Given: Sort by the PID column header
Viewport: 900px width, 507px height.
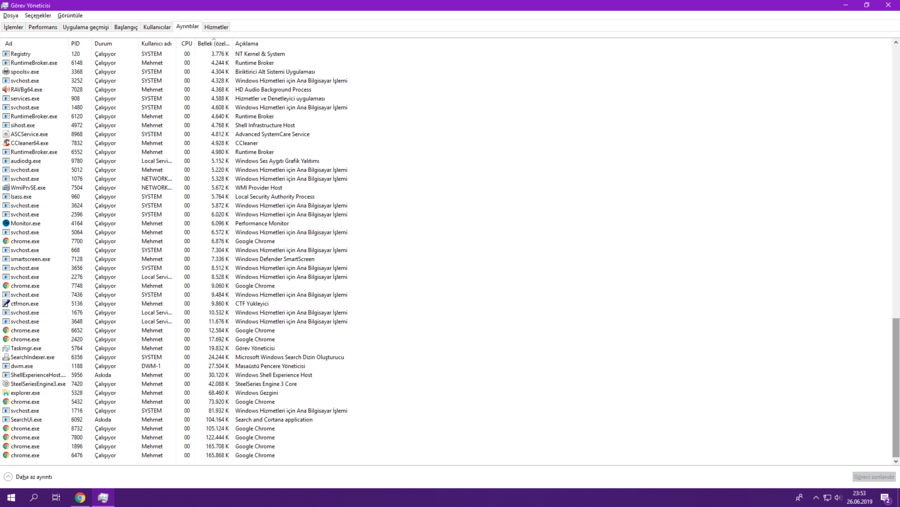Looking at the screenshot, I should [80, 44].
